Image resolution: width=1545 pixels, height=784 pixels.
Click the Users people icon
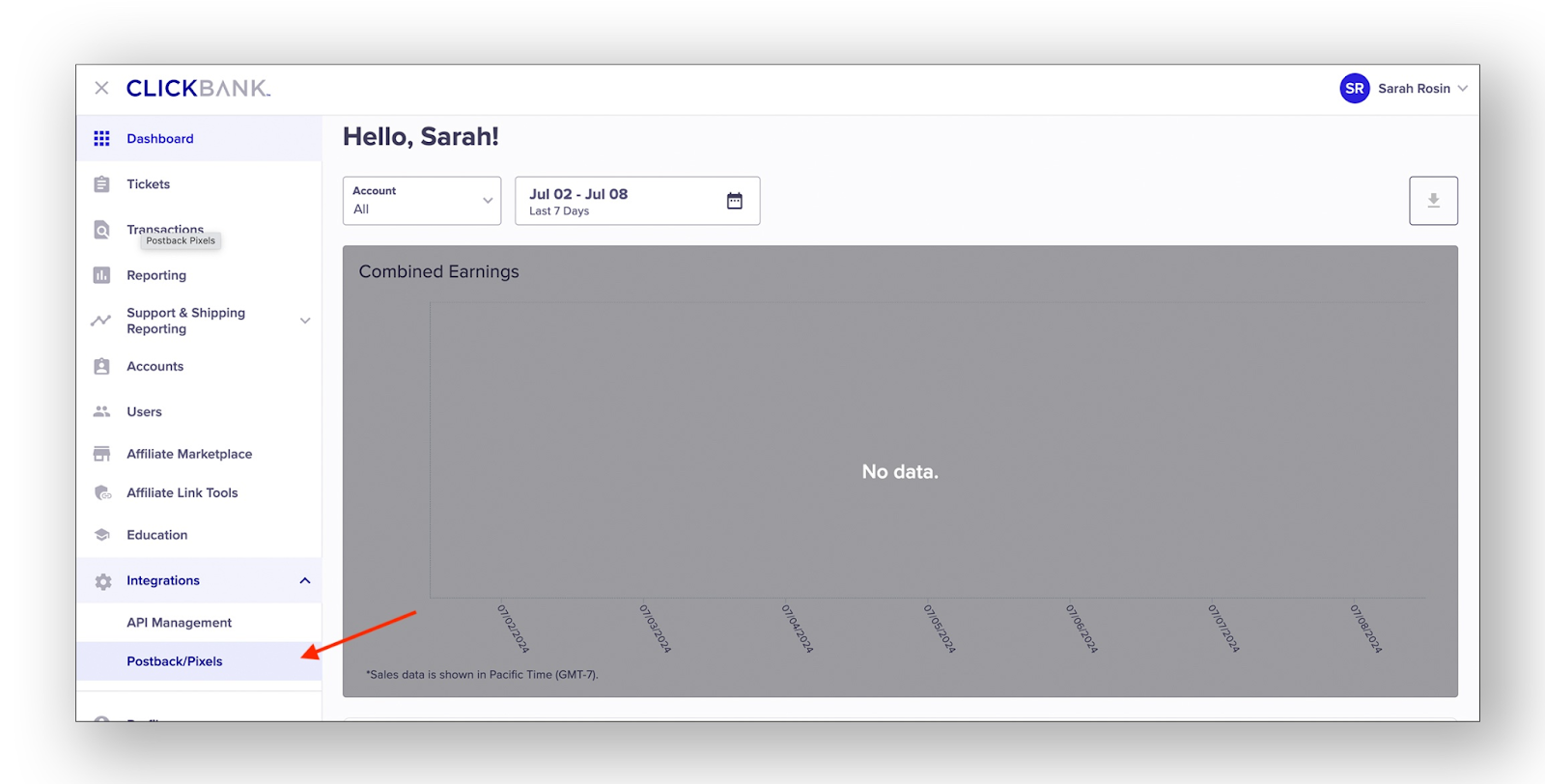pyautogui.click(x=101, y=411)
